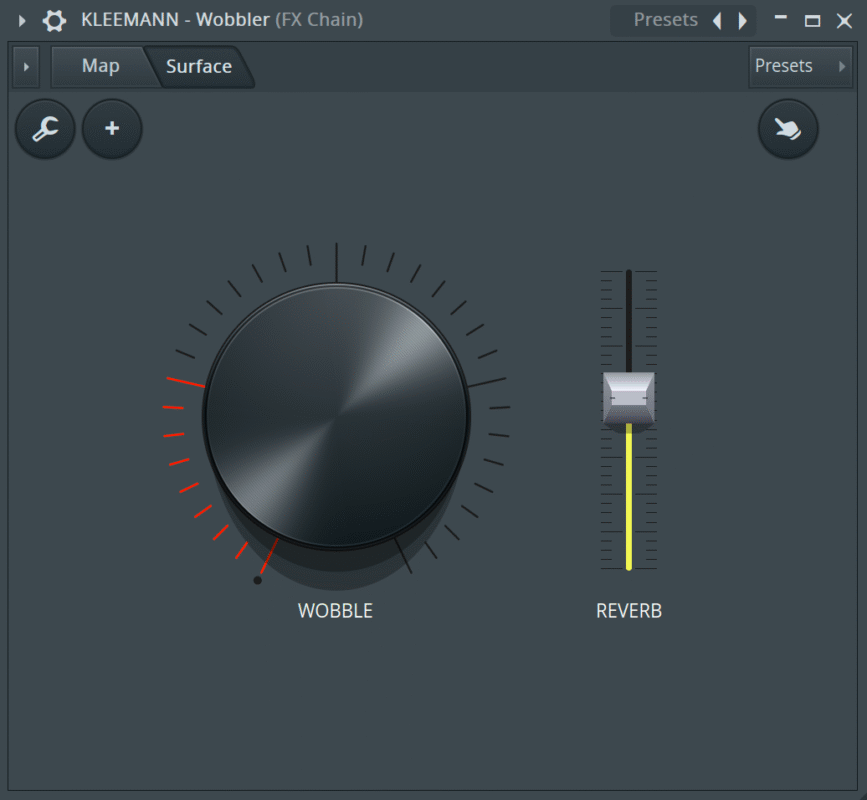Open the Presets dropdown beside the Surface tab
Image resolution: width=867 pixels, height=800 pixels.
pos(799,66)
